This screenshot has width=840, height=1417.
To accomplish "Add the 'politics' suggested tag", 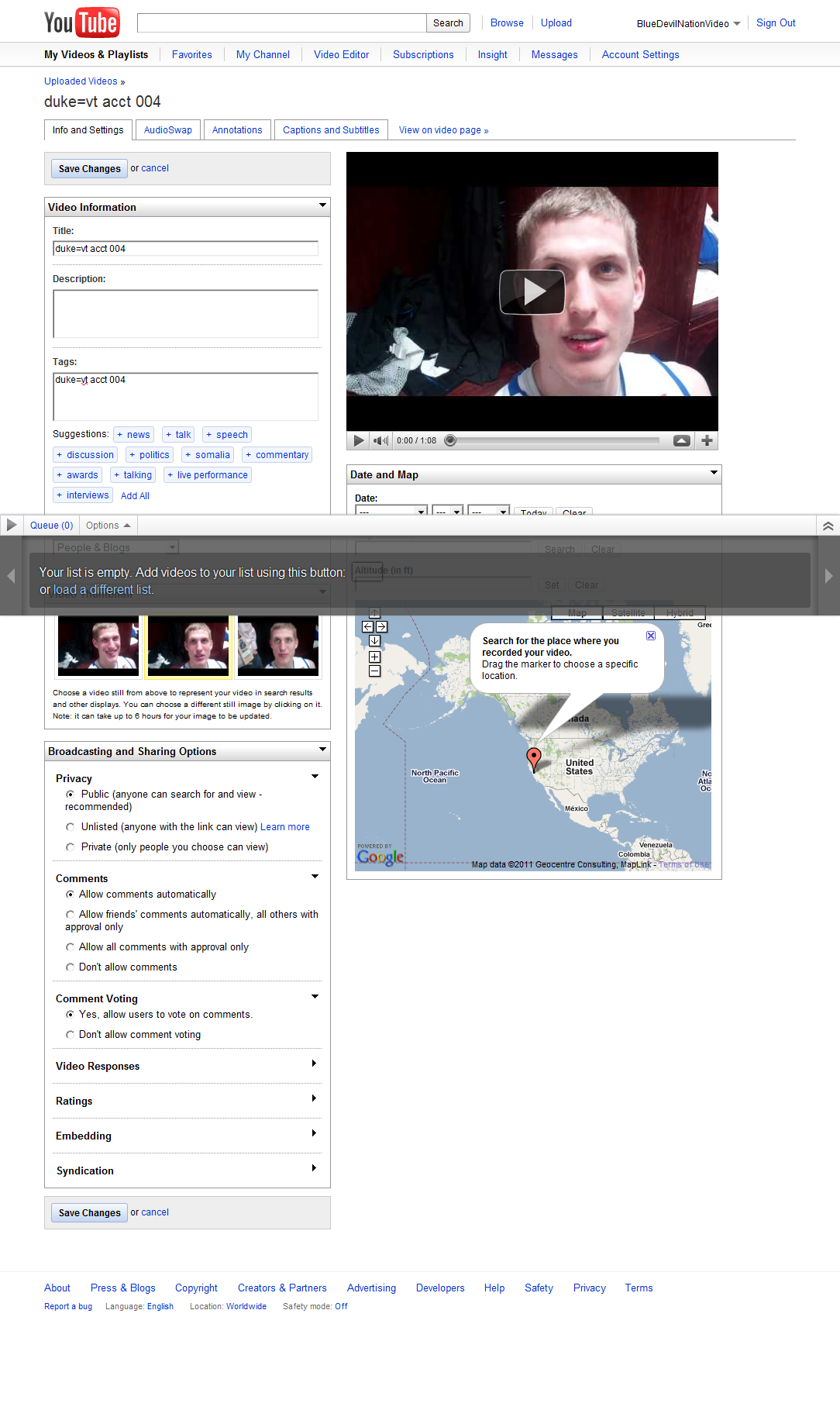I will pos(150,455).
